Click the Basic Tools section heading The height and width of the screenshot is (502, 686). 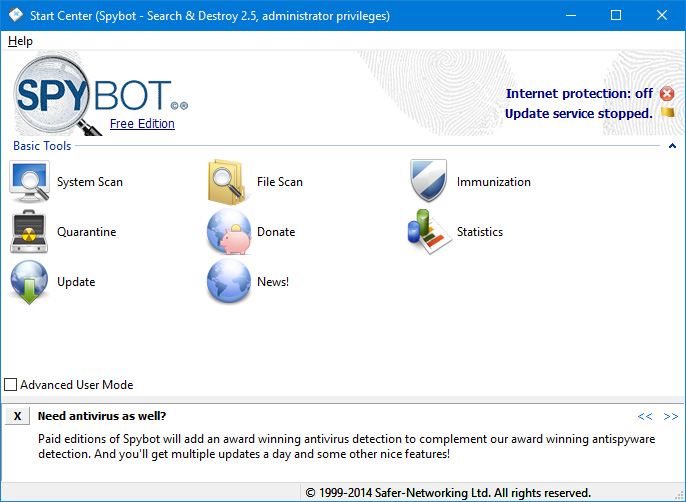[x=42, y=146]
